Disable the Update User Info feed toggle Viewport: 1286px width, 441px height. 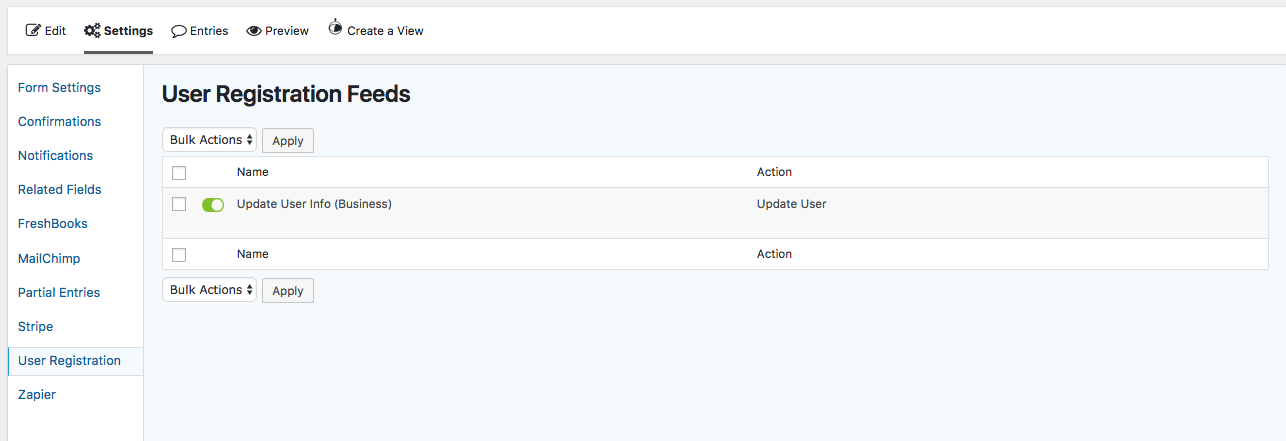pyautogui.click(x=213, y=205)
